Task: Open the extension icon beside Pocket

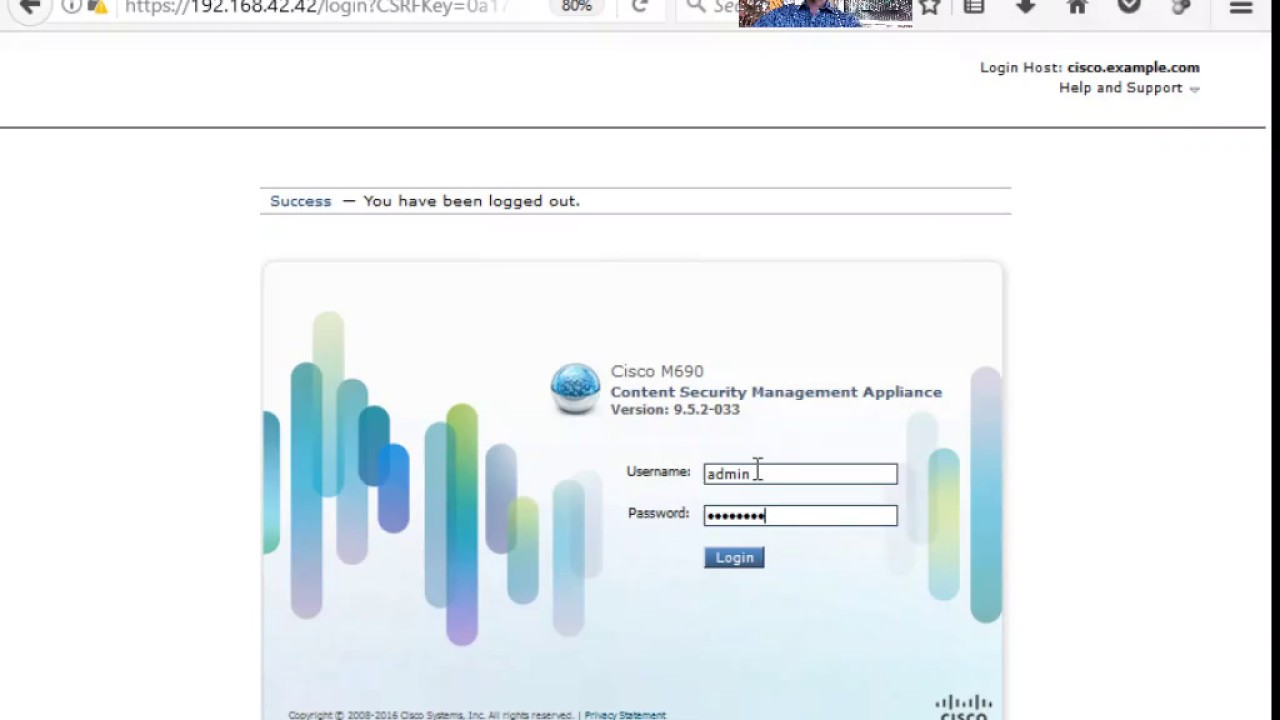Action: (x=1181, y=7)
